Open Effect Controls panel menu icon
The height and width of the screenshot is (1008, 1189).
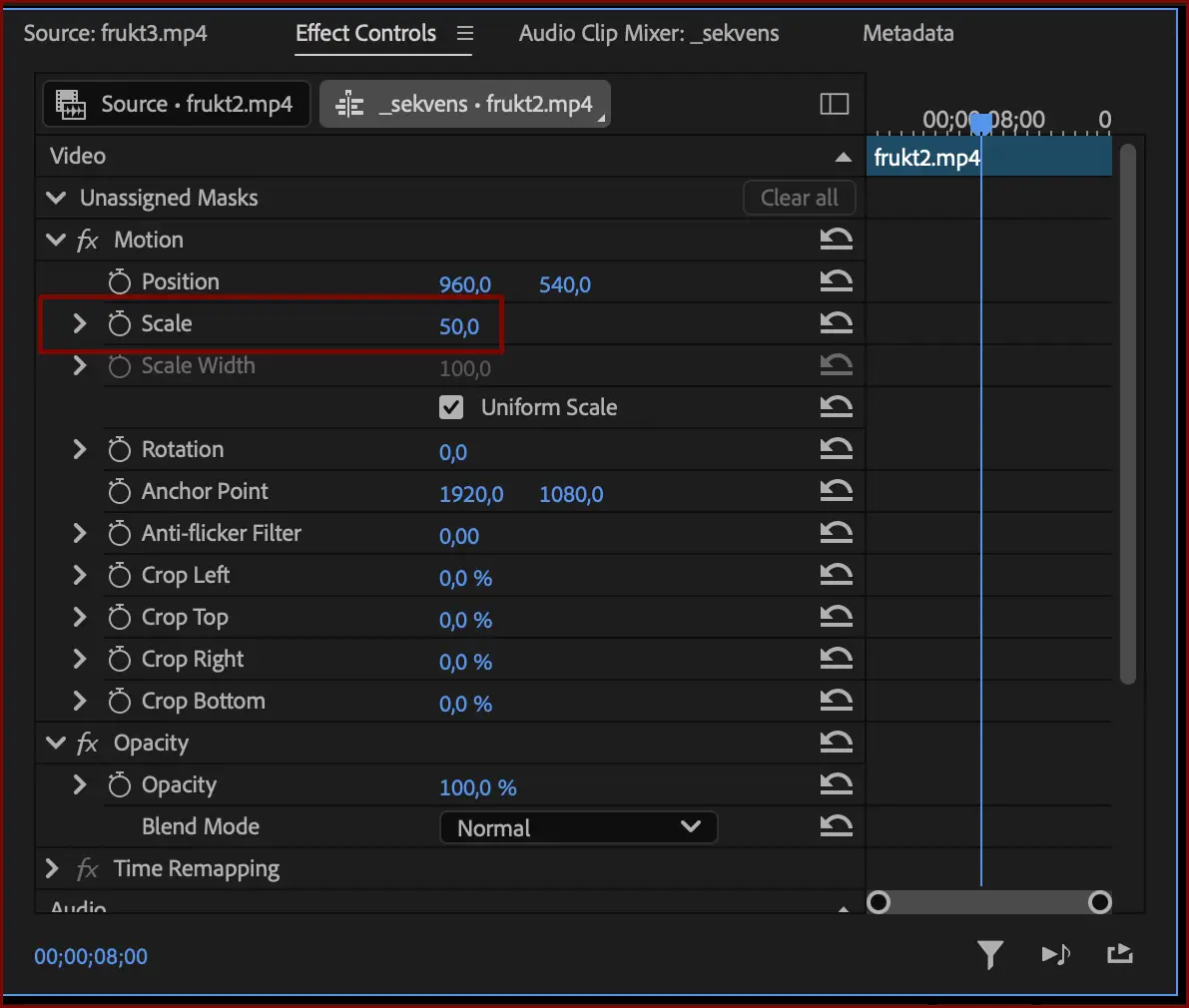(465, 33)
